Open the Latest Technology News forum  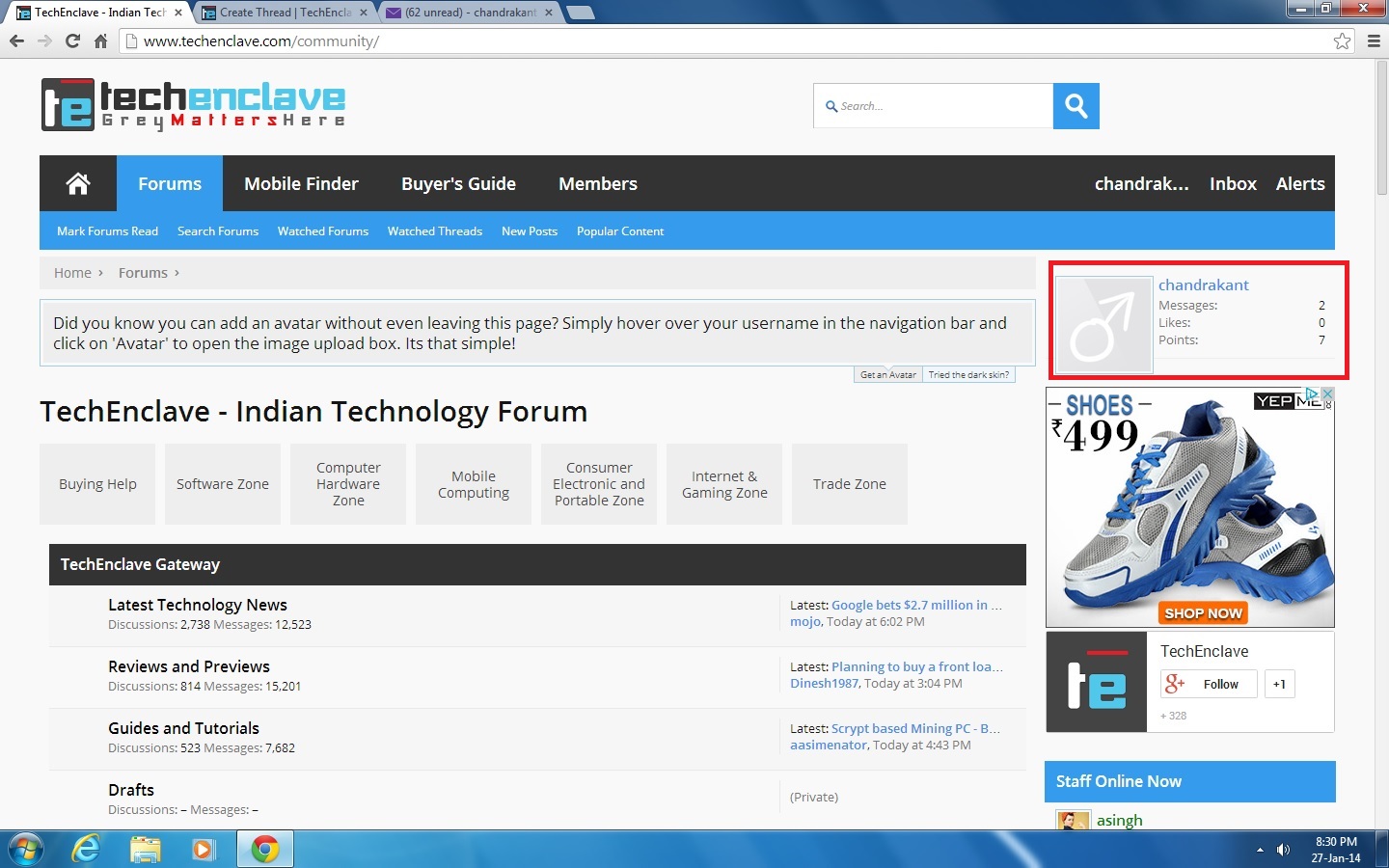tap(198, 605)
